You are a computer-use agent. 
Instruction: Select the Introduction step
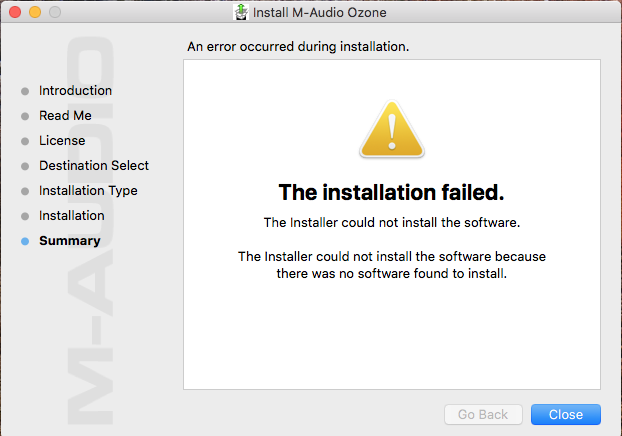[75, 90]
